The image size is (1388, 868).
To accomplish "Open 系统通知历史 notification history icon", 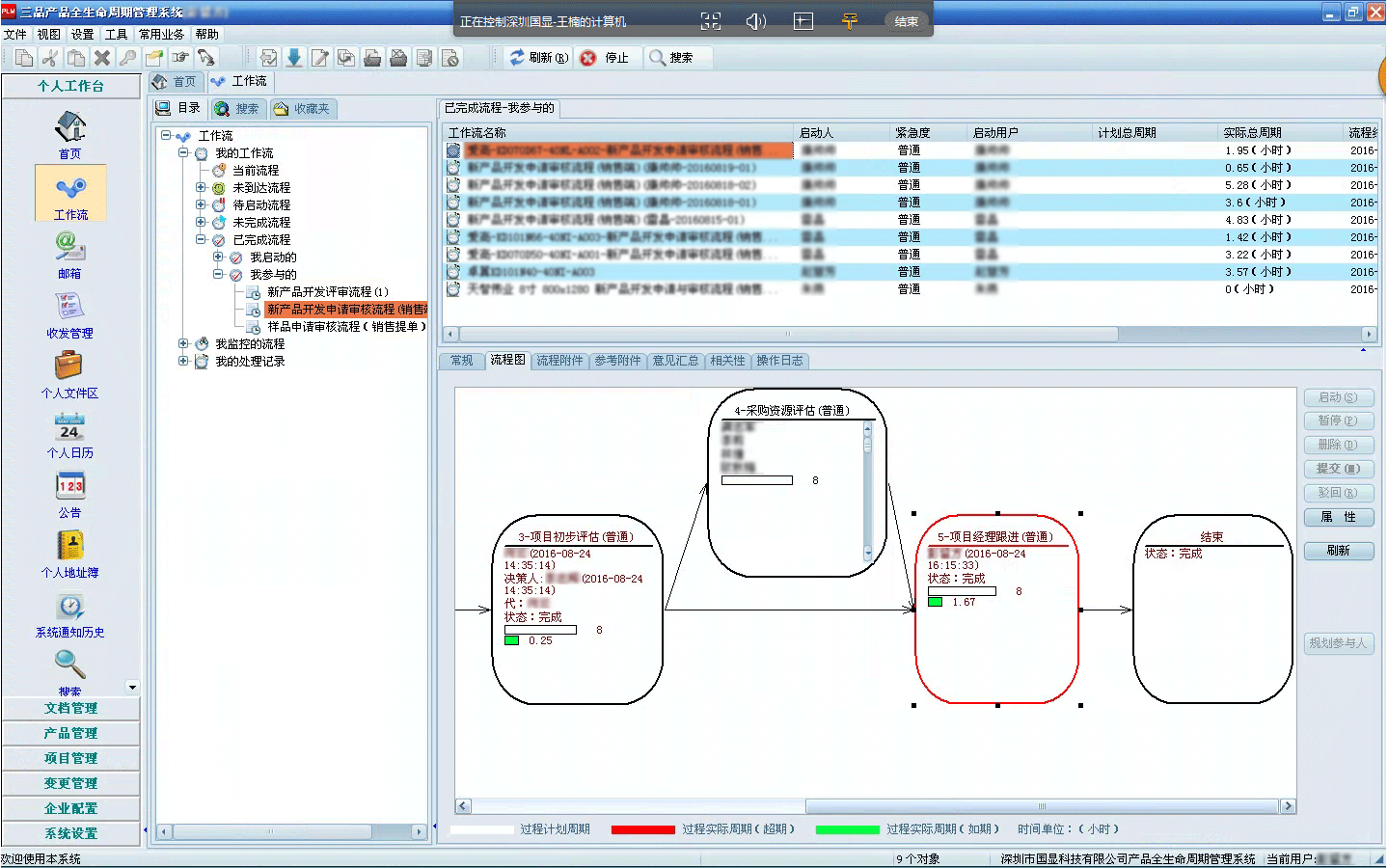I will (69, 607).
